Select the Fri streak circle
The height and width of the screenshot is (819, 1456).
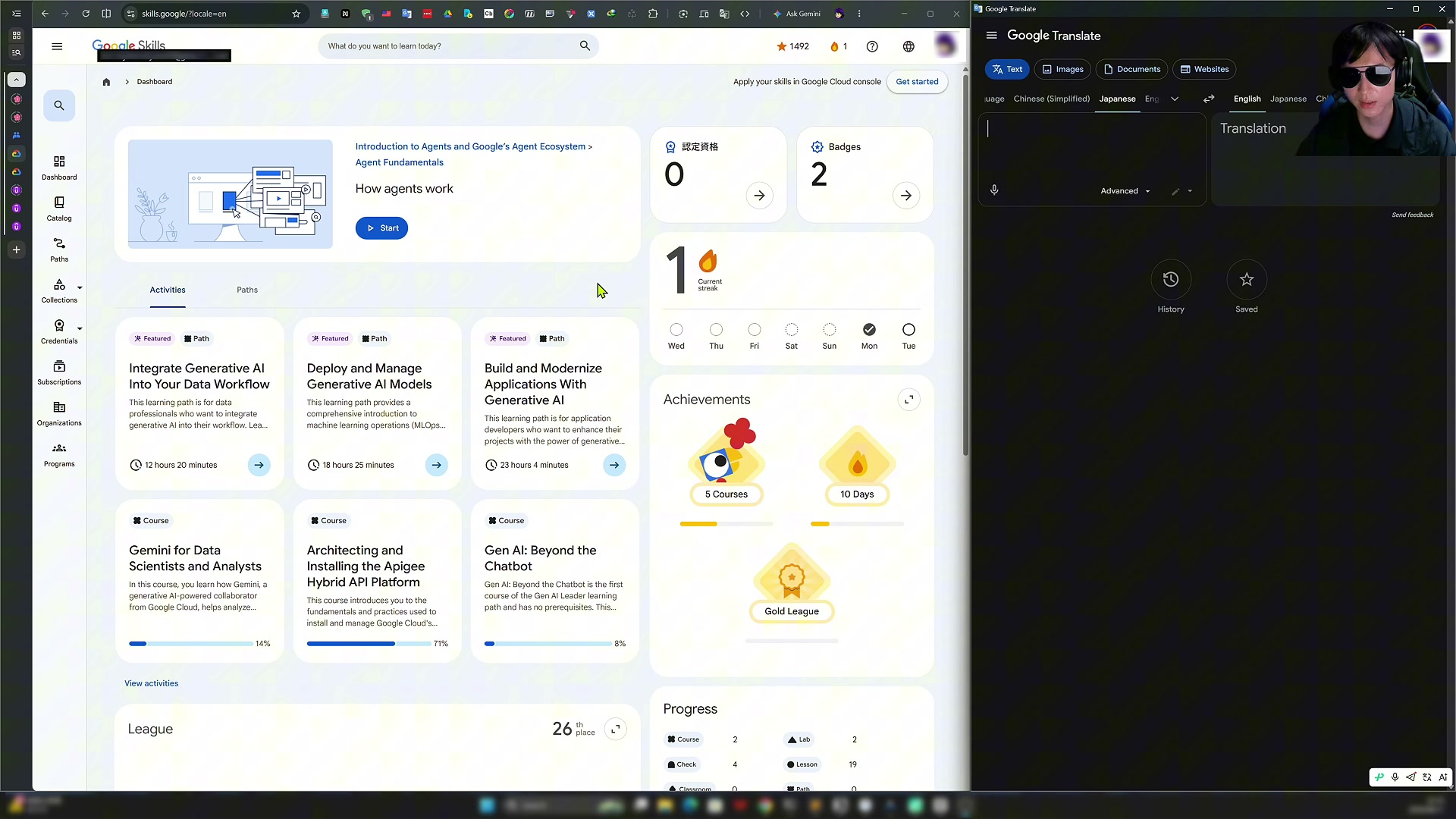pos(754,330)
